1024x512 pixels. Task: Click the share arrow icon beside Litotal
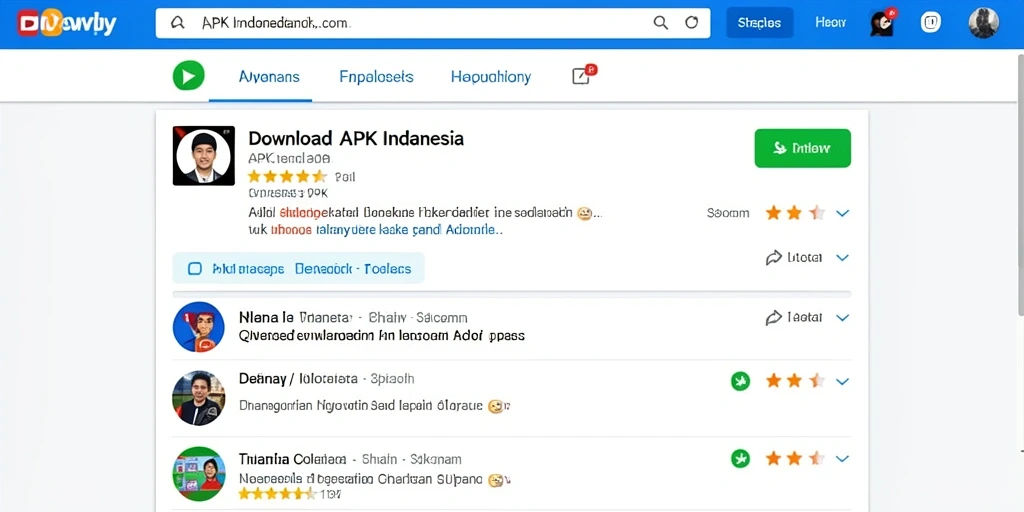(774, 257)
